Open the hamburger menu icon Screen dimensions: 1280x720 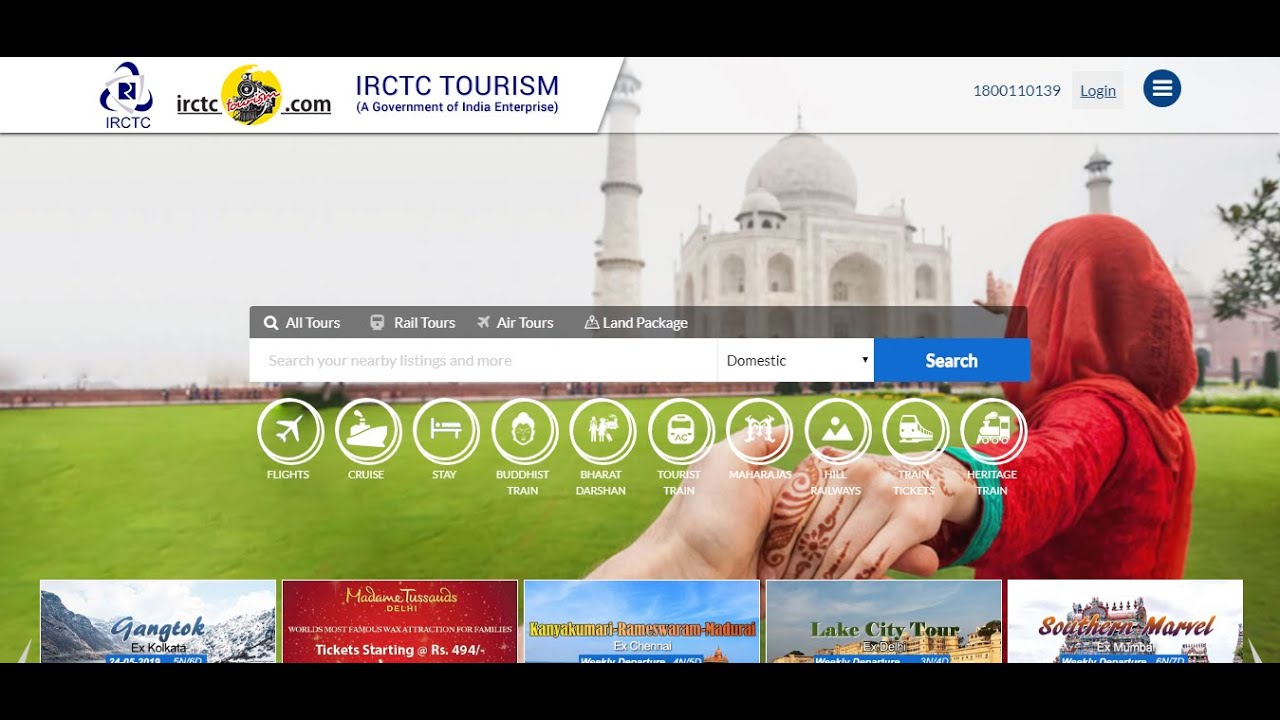[x=1162, y=89]
